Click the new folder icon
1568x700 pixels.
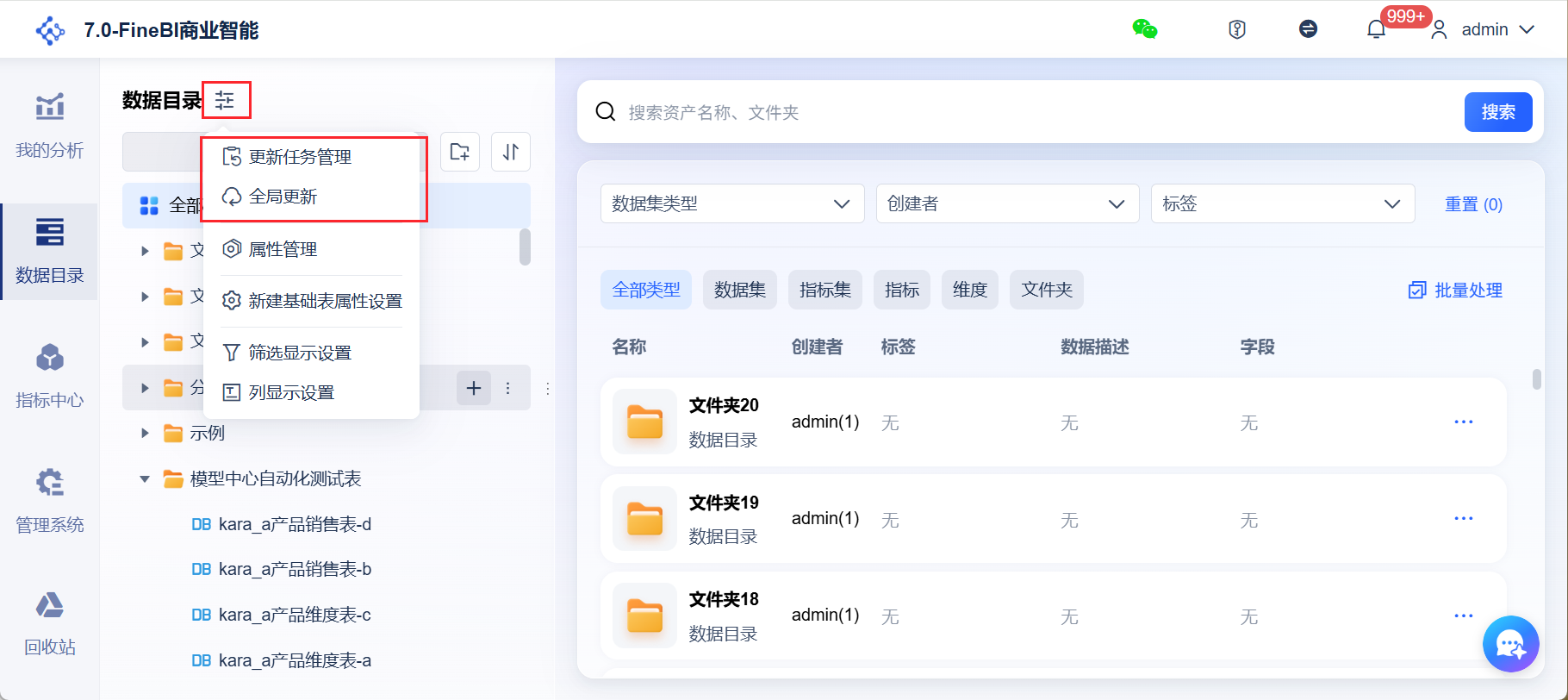[x=460, y=152]
